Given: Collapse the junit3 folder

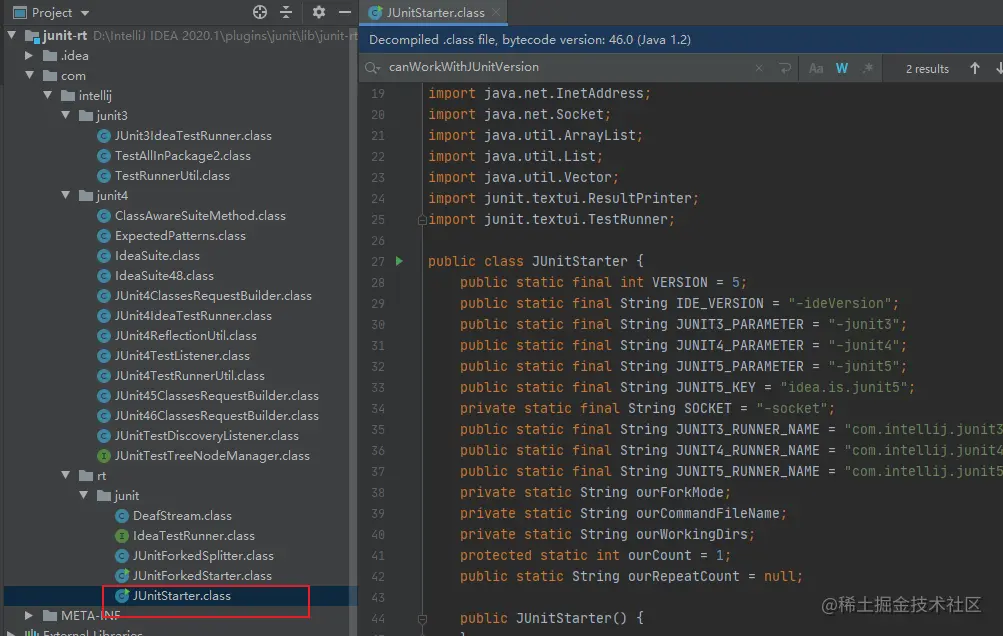Looking at the screenshot, I should tap(66, 115).
